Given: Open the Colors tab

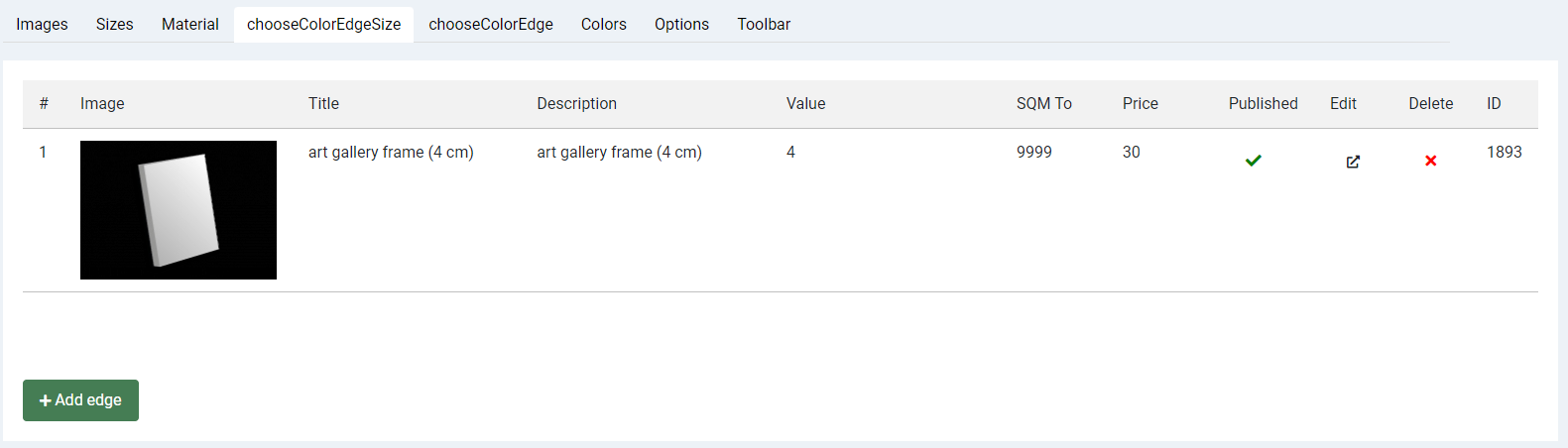Looking at the screenshot, I should tap(604, 24).
